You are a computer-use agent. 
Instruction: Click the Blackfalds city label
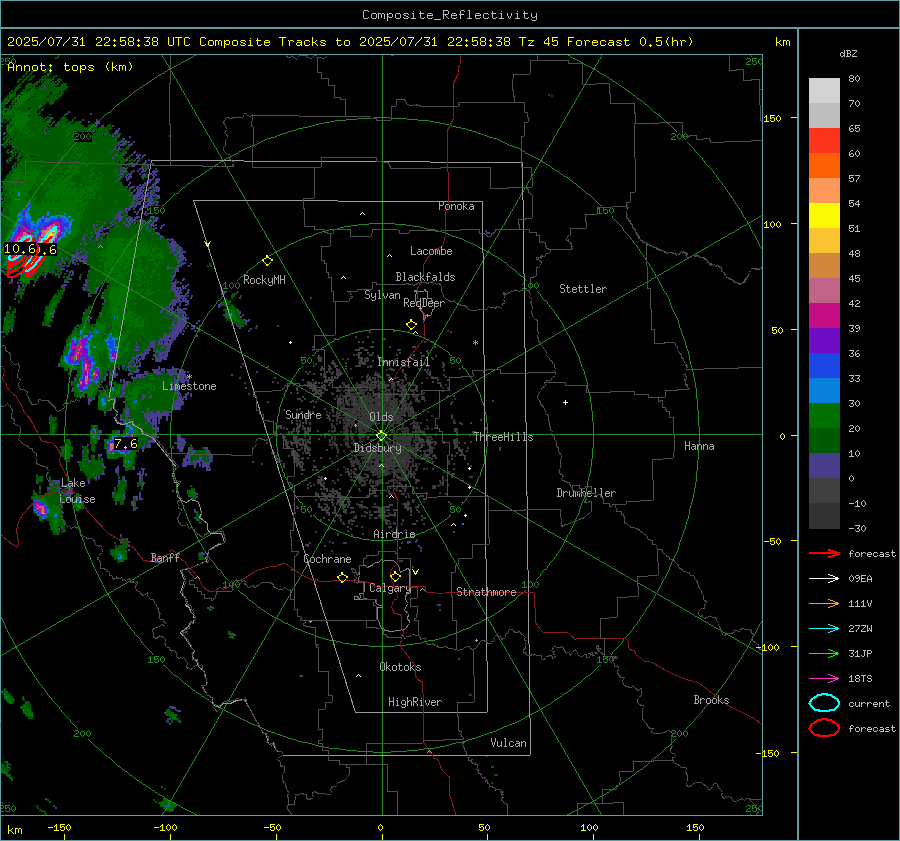(425, 277)
